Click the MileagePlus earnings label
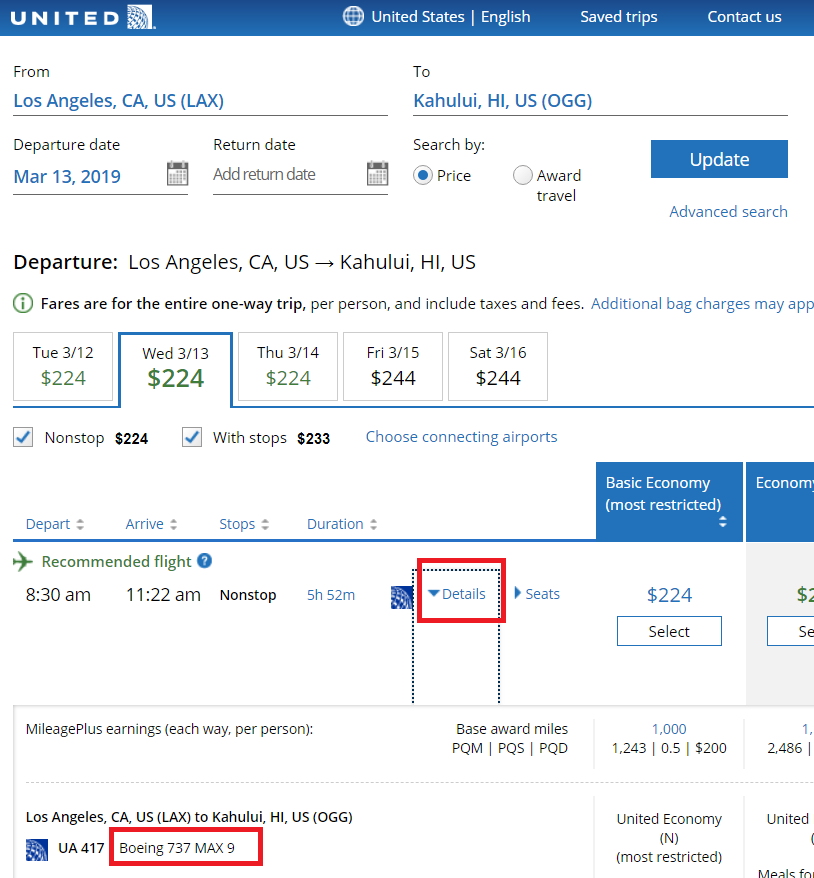 (x=169, y=729)
